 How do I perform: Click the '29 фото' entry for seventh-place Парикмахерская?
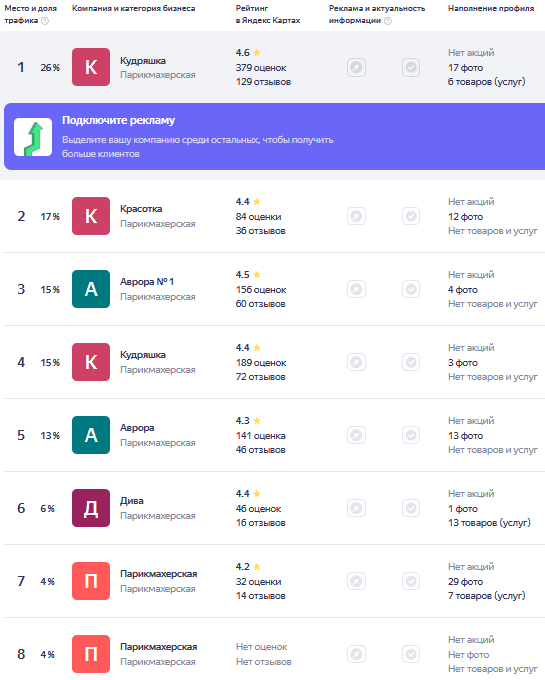pos(466,582)
